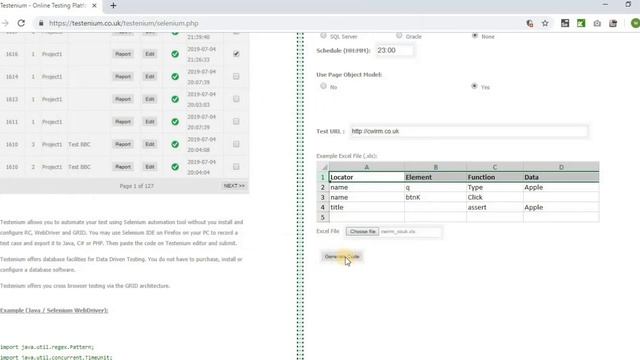
Task: Open the green profile avatar
Action: (635, 23)
